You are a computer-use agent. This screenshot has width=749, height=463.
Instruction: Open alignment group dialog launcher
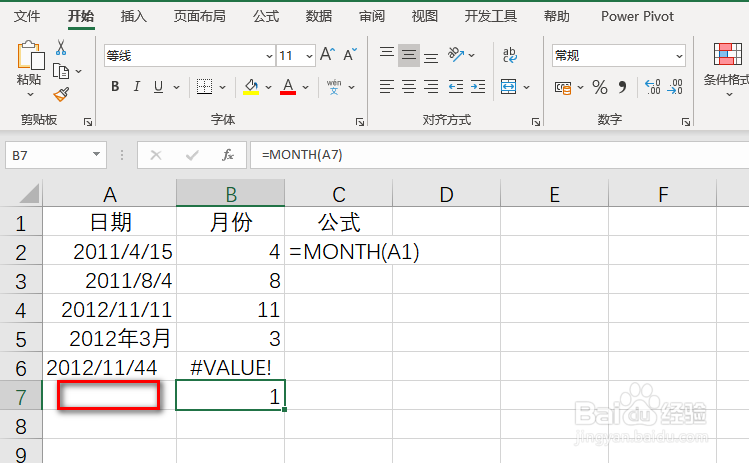click(535, 122)
